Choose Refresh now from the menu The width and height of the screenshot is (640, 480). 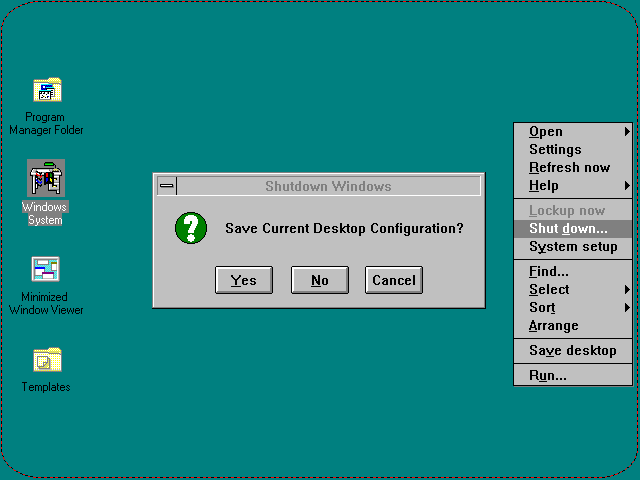(573, 167)
